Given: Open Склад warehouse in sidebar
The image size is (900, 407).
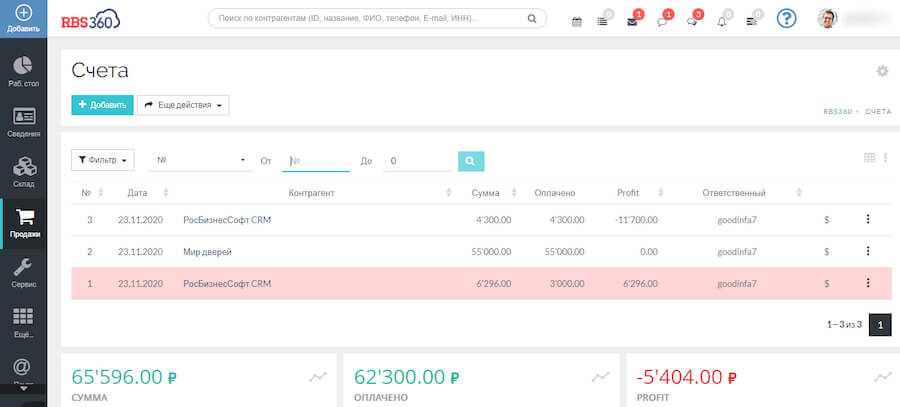Looking at the screenshot, I should click(x=23, y=170).
